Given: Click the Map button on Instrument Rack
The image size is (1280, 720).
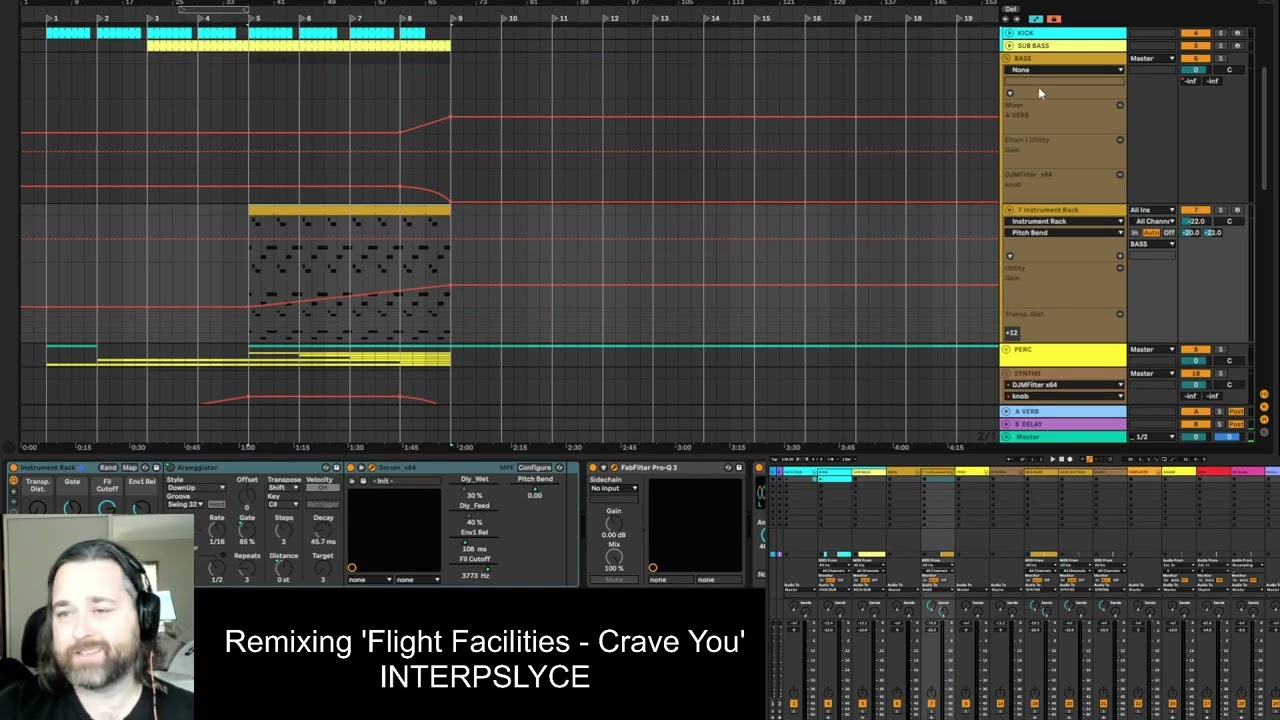Looking at the screenshot, I should pos(130,467).
